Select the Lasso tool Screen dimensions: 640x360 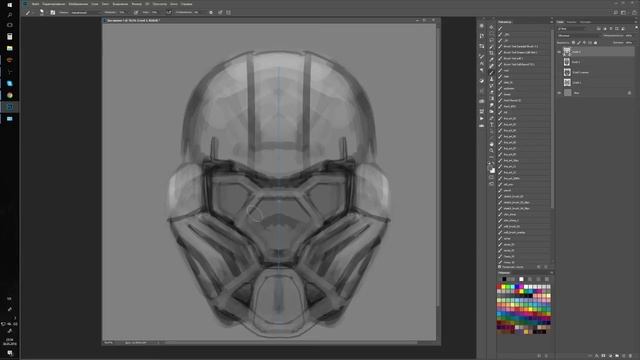click(x=491, y=40)
